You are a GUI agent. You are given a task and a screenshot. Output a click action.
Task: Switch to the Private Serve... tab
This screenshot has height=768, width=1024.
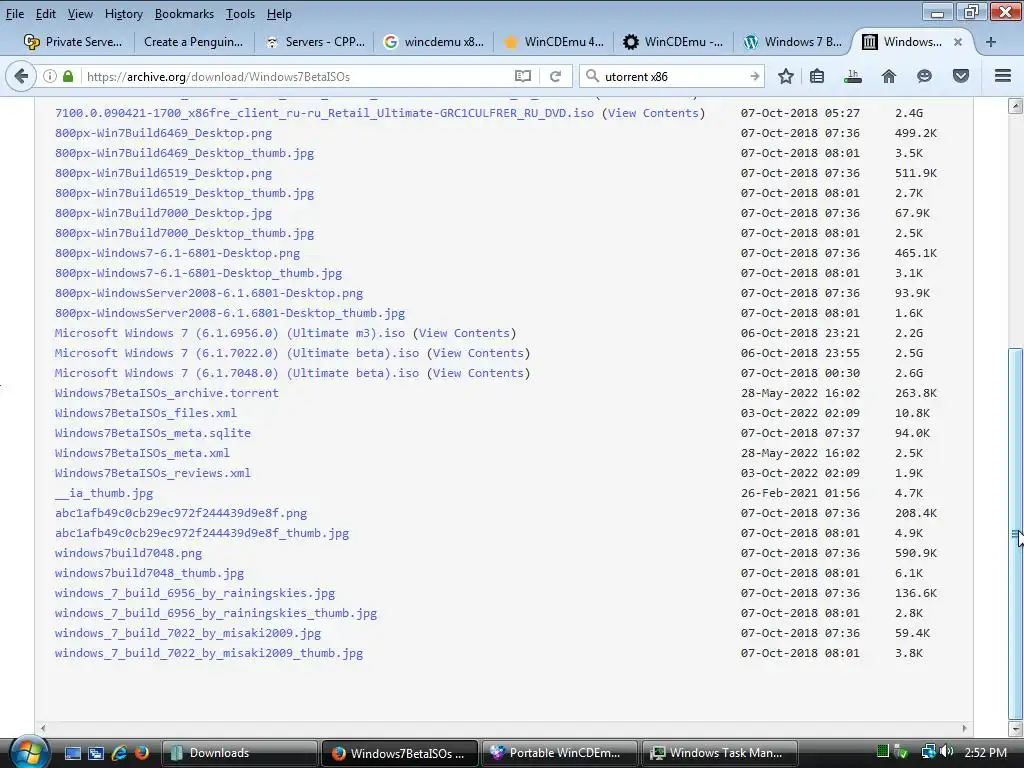tap(72, 42)
